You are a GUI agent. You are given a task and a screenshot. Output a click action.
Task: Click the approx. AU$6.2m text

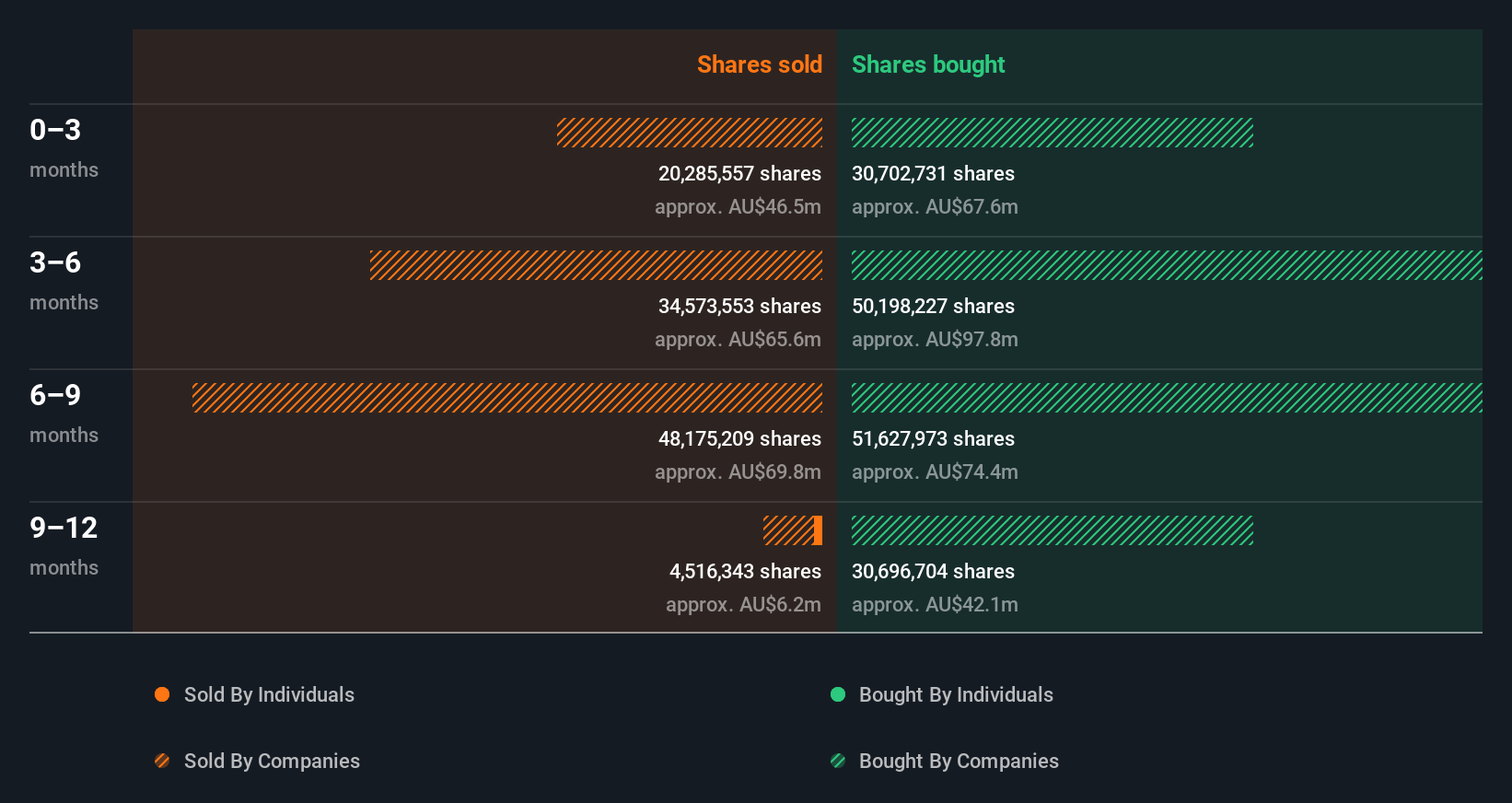click(x=743, y=604)
